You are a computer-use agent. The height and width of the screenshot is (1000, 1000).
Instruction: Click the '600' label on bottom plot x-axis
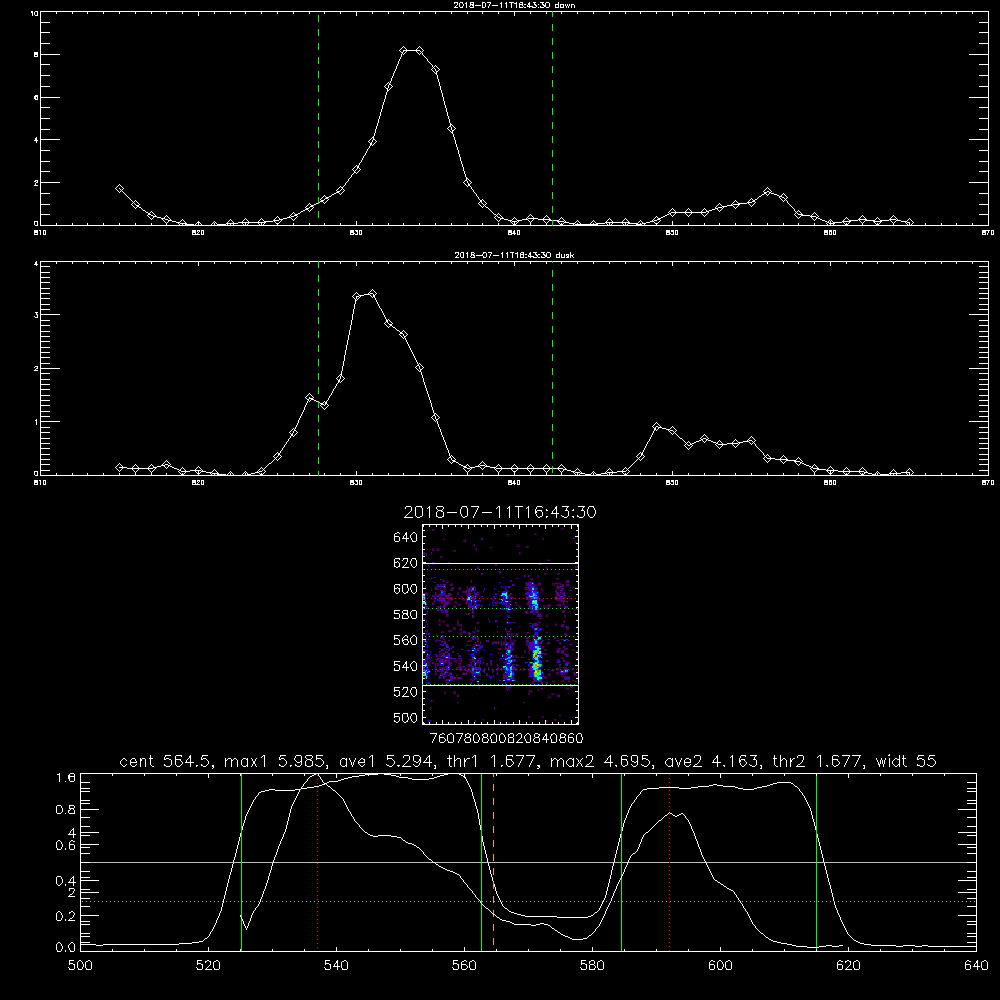(x=721, y=966)
